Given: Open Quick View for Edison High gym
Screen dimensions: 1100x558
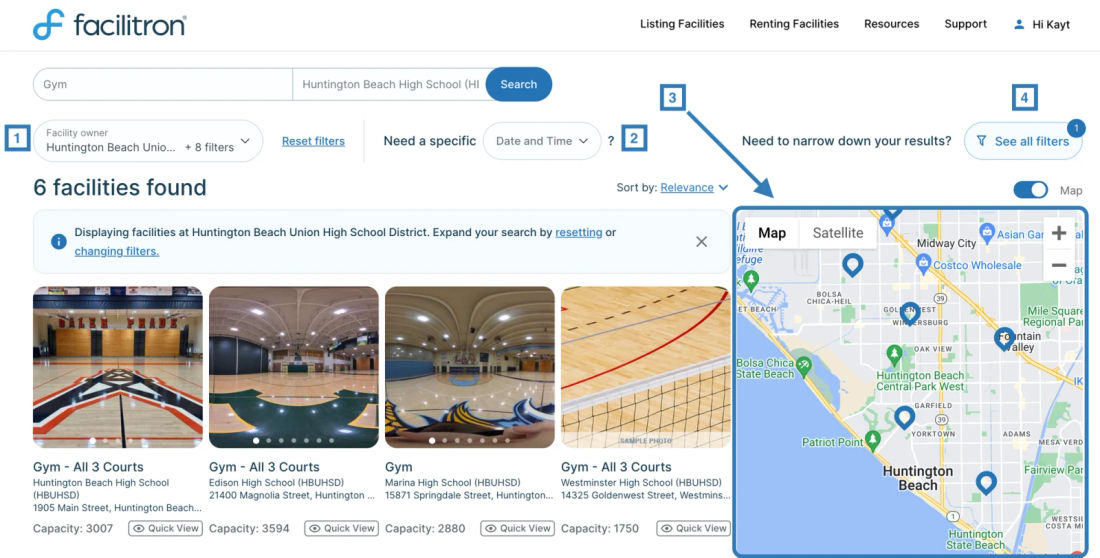Looking at the screenshot, I should (x=342, y=528).
